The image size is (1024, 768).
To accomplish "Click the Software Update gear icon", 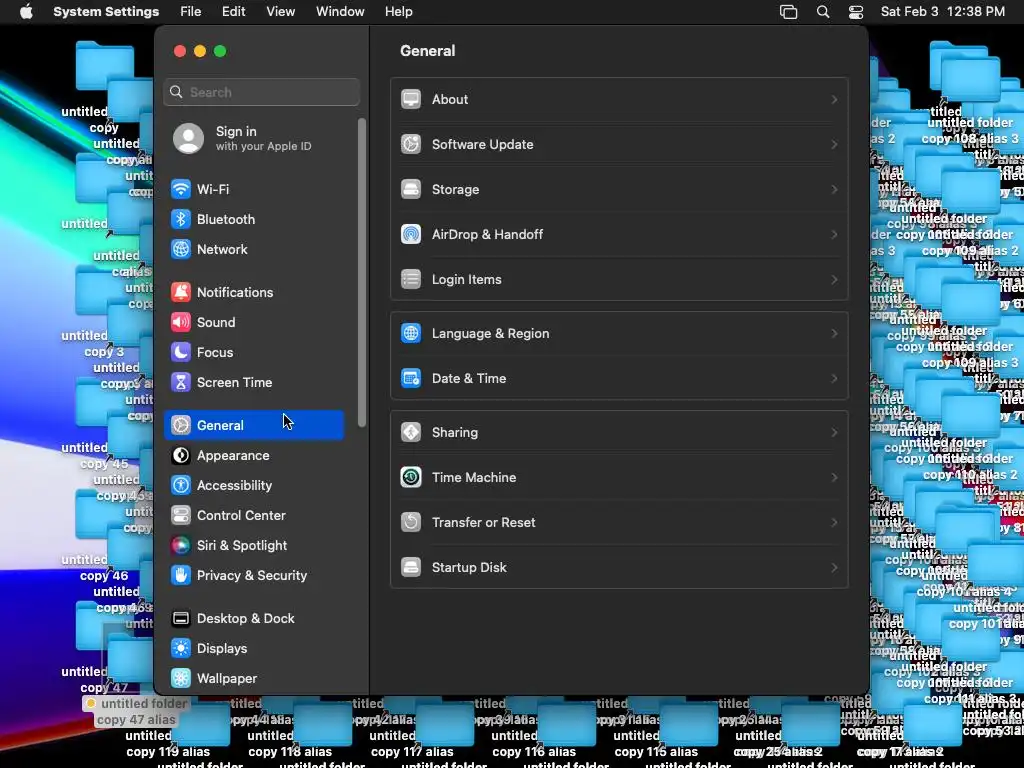I will [x=411, y=145].
